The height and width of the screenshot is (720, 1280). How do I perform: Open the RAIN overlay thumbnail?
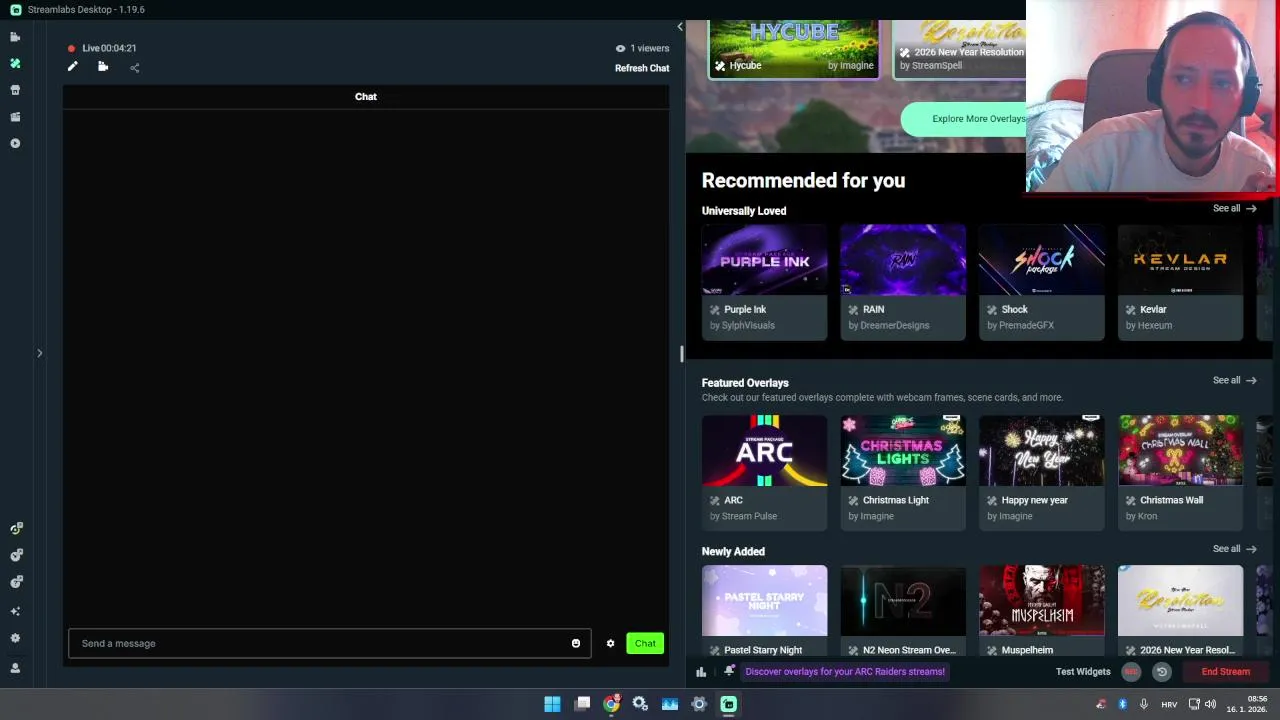[903, 260]
